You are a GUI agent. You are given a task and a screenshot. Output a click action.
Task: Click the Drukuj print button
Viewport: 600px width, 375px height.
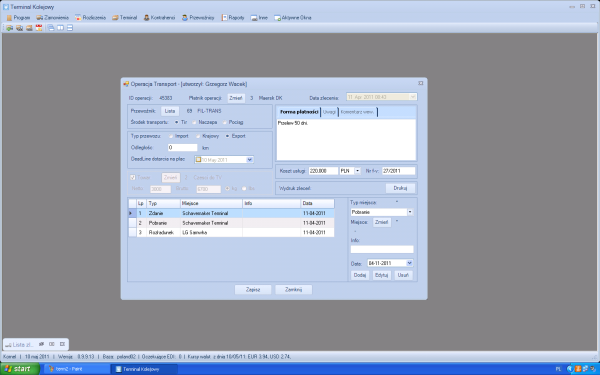point(400,188)
